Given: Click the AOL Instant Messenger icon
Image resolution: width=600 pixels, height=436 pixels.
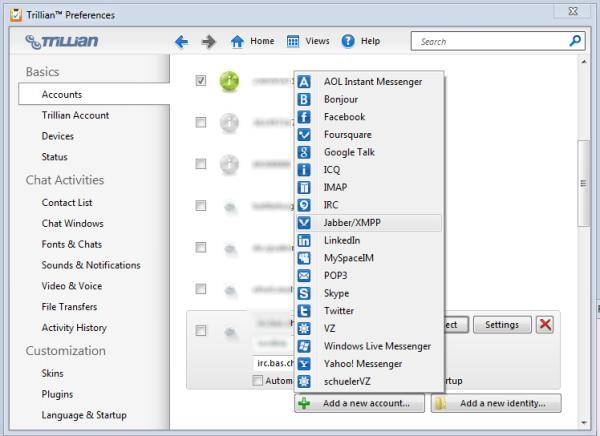Looking at the screenshot, I should coord(305,81).
